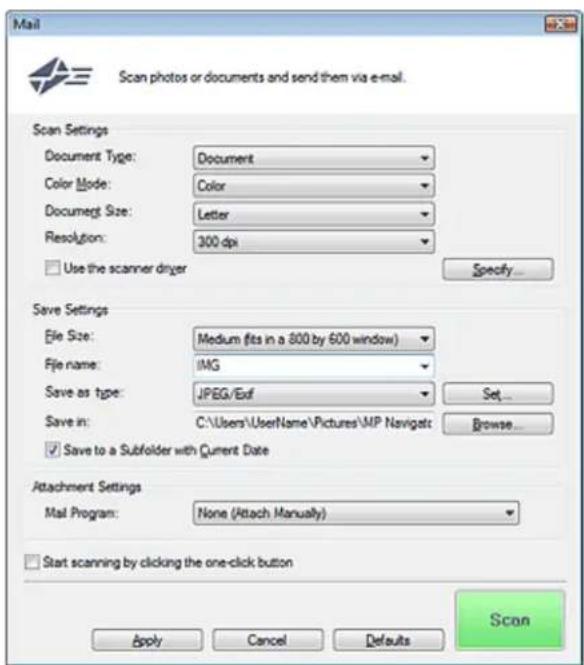Open the Save as type dropdown
The width and height of the screenshot is (584, 665).
click(313, 394)
